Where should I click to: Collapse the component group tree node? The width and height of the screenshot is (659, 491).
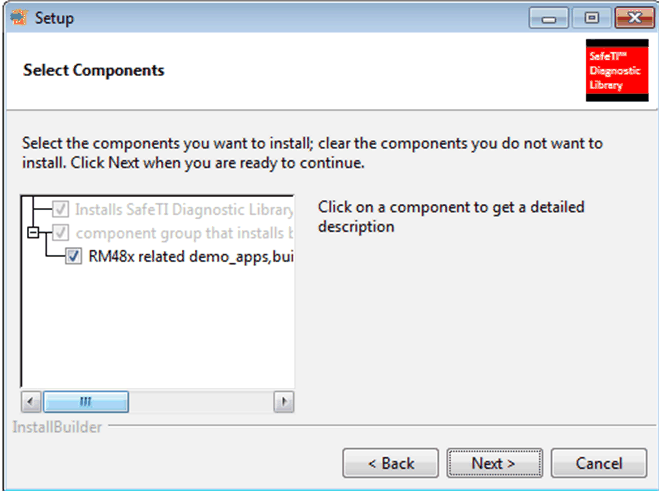32,233
